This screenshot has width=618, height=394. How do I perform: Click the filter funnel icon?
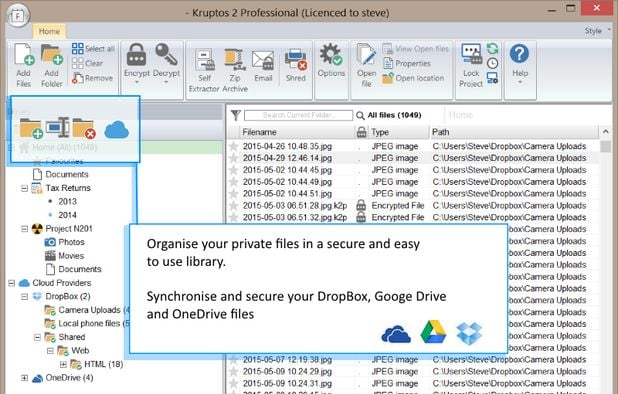point(236,115)
